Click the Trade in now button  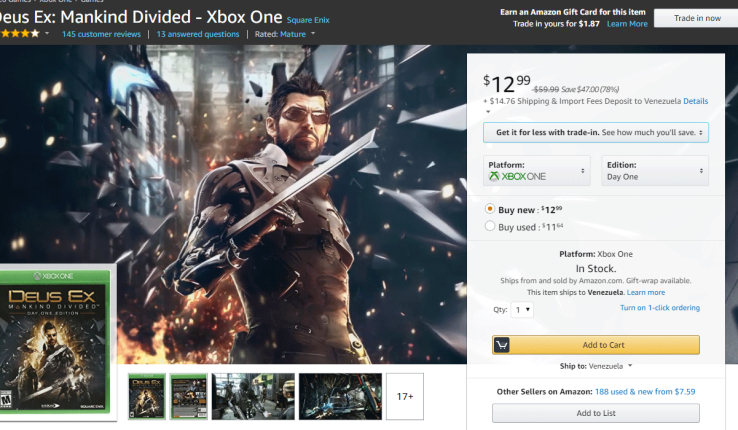point(696,18)
